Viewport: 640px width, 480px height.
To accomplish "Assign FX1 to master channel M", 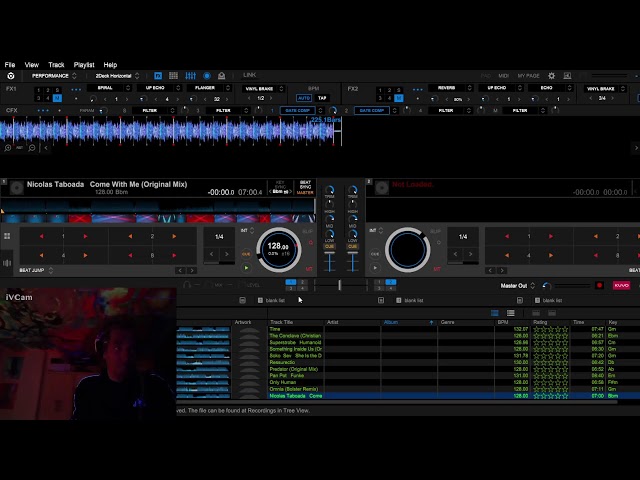I will (x=58, y=98).
